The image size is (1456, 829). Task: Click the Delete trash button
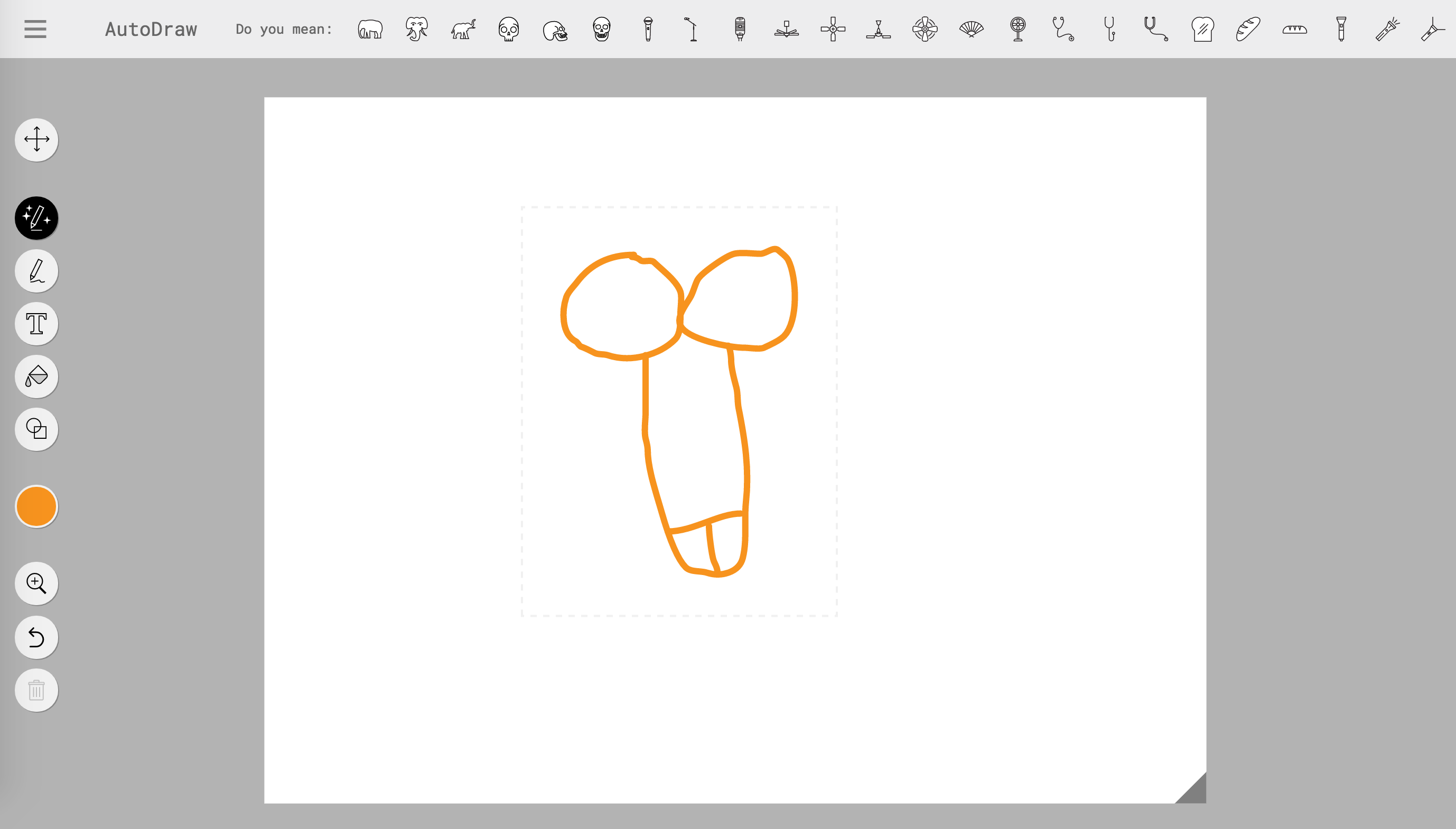tap(36, 690)
